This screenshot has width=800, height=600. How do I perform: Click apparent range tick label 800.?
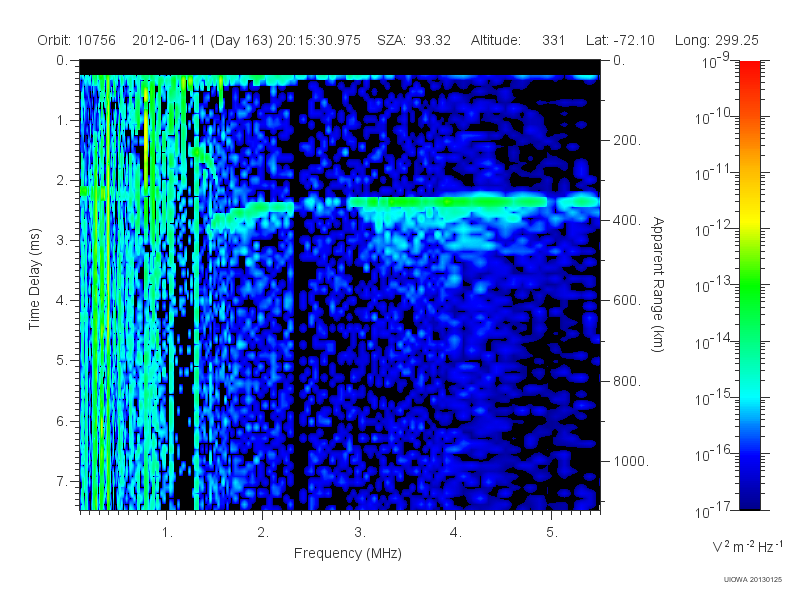tap(627, 381)
